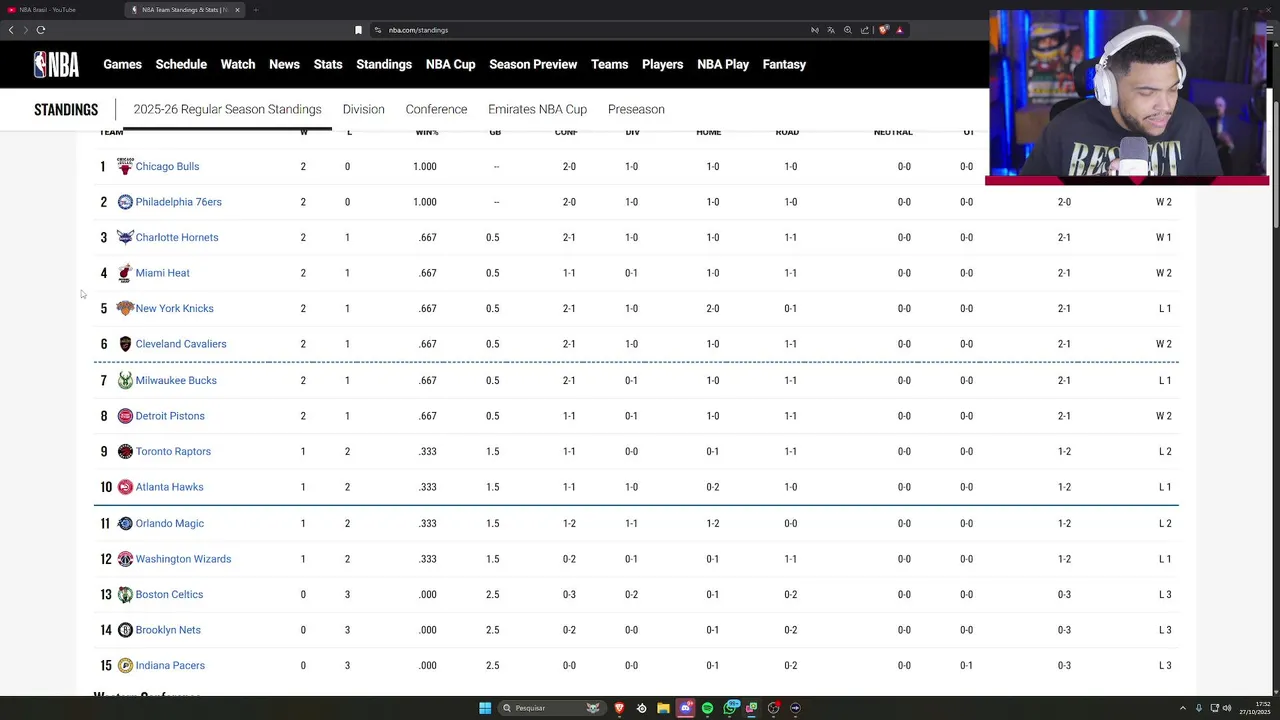Click the Pesquisar taskbar search box
Screen dimensions: 1280x720
(x=553, y=708)
